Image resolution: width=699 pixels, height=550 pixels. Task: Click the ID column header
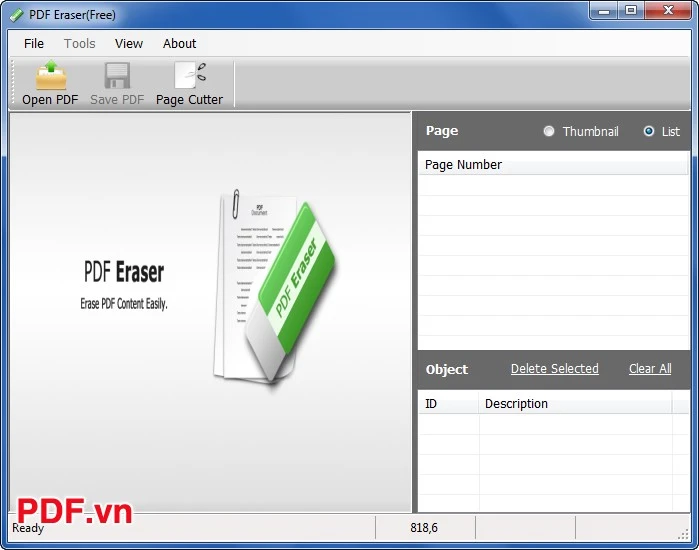pos(448,403)
